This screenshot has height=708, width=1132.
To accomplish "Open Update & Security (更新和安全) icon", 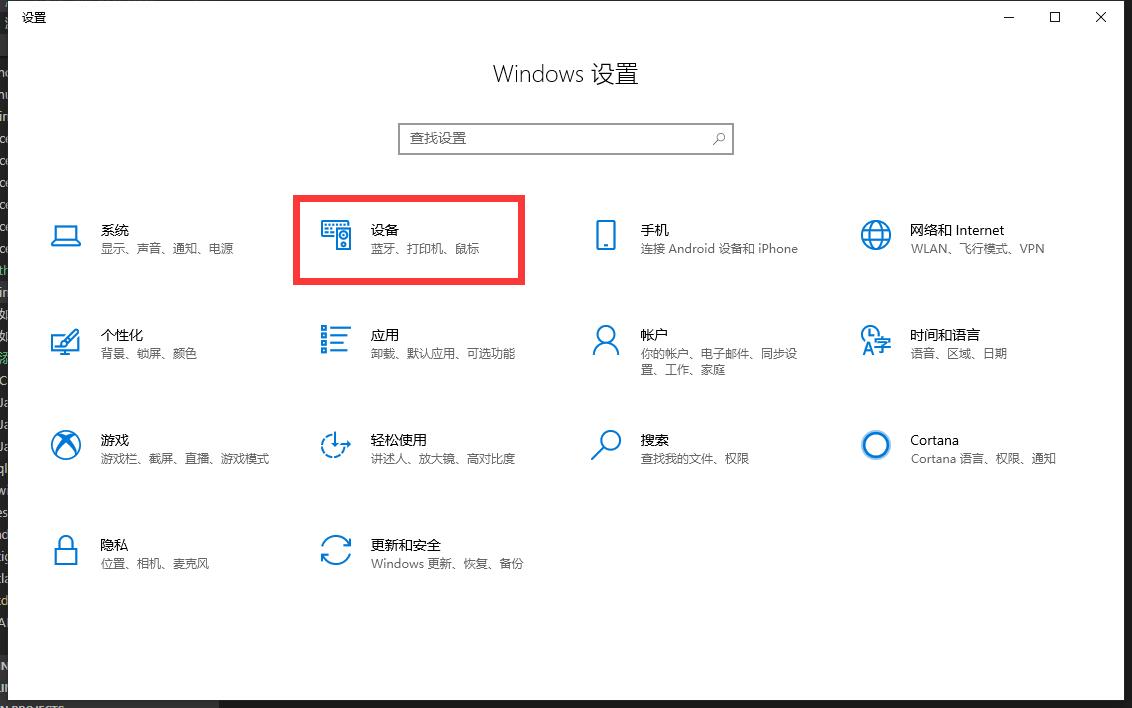I will pos(336,551).
